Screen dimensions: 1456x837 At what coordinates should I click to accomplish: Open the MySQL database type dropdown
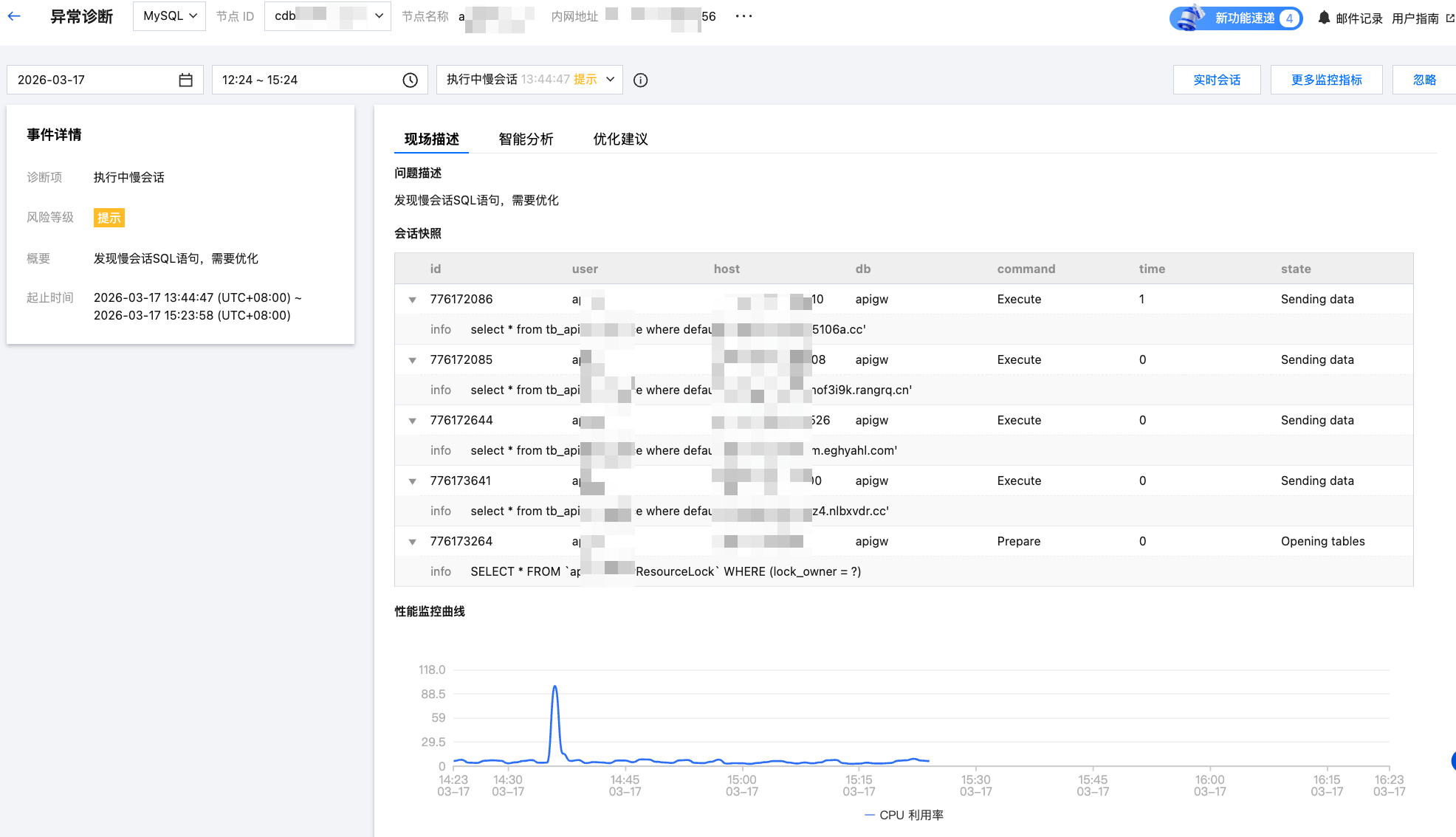click(169, 15)
